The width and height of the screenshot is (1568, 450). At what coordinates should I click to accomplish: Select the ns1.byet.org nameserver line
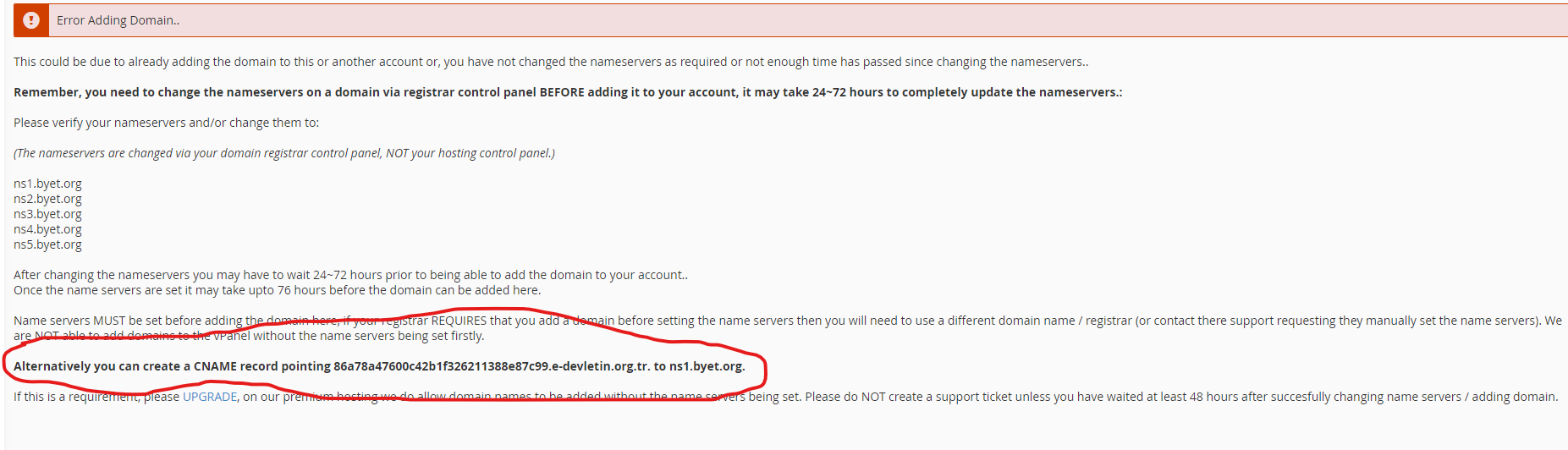47,184
